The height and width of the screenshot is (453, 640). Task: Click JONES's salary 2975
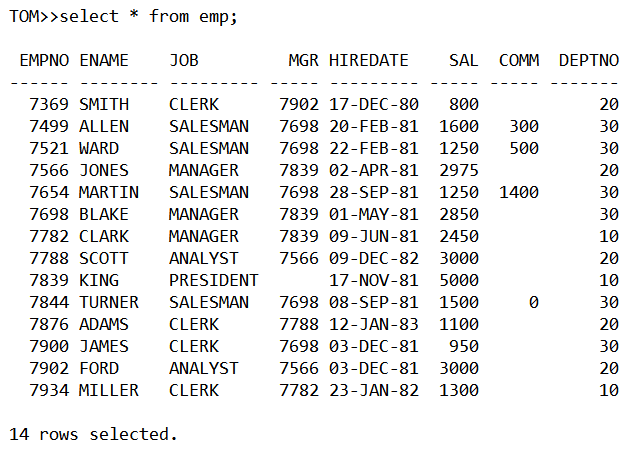pyautogui.click(x=459, y=170)
